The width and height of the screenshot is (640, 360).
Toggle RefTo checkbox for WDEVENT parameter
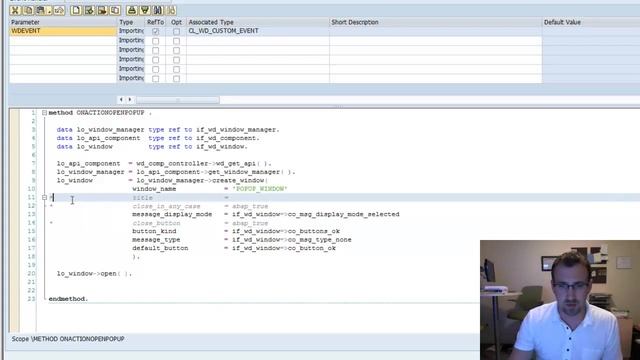click(x=156, y=31)
